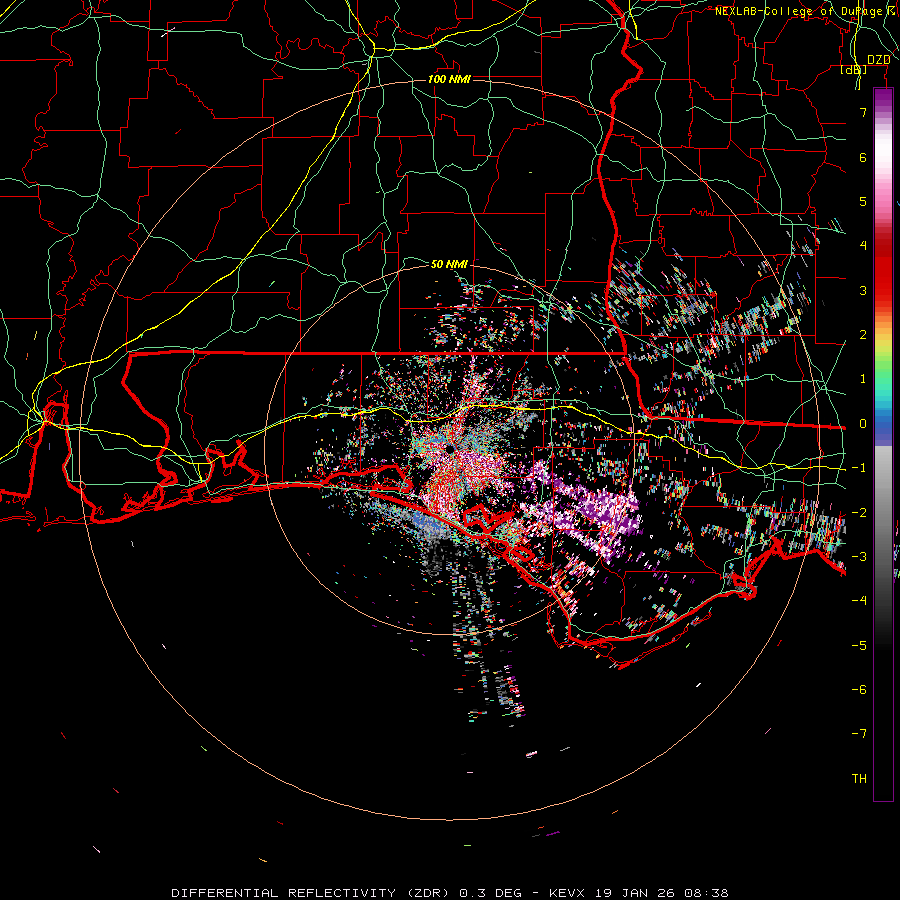The image size is (900, 900).
Task: Click the 0.3 DEG elevation angle text
Action: [x=491, y=893]
